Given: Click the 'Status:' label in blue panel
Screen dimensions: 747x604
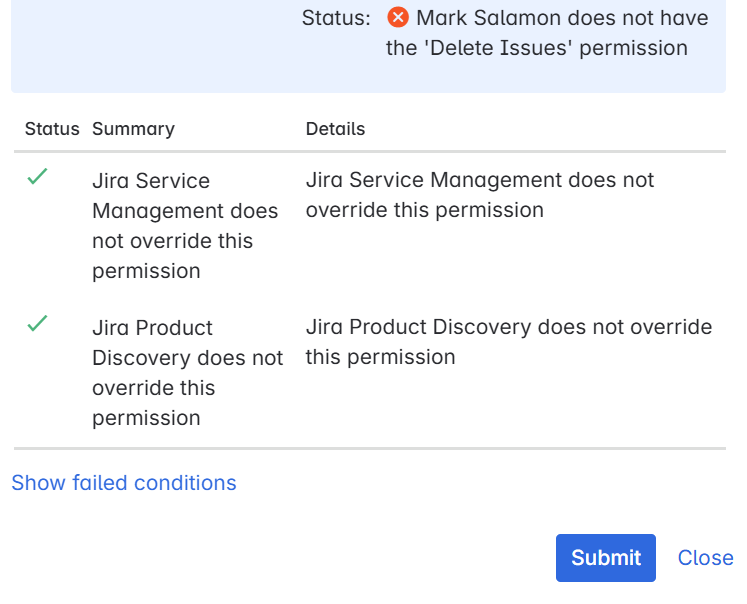Looking at the screenshot, I should pyautogui.click(x=336, y=18).
